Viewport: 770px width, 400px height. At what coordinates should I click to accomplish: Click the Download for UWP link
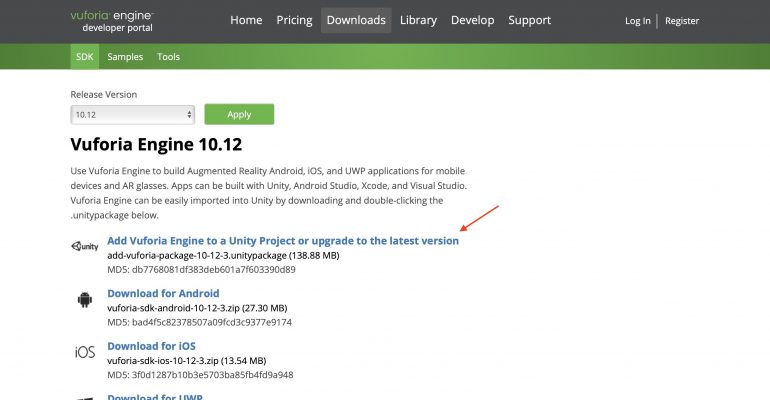tap(155, 396)
